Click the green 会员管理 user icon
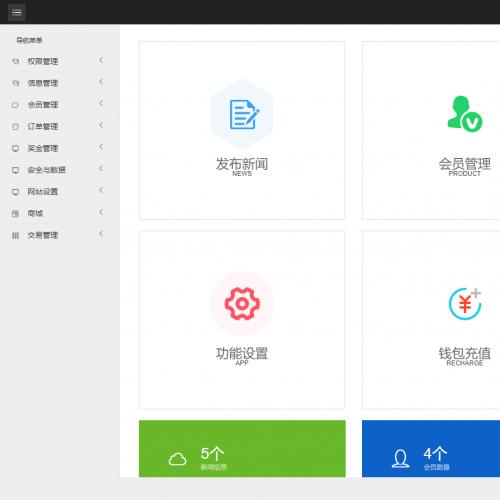The image size is (500, 500). [465, 114]
